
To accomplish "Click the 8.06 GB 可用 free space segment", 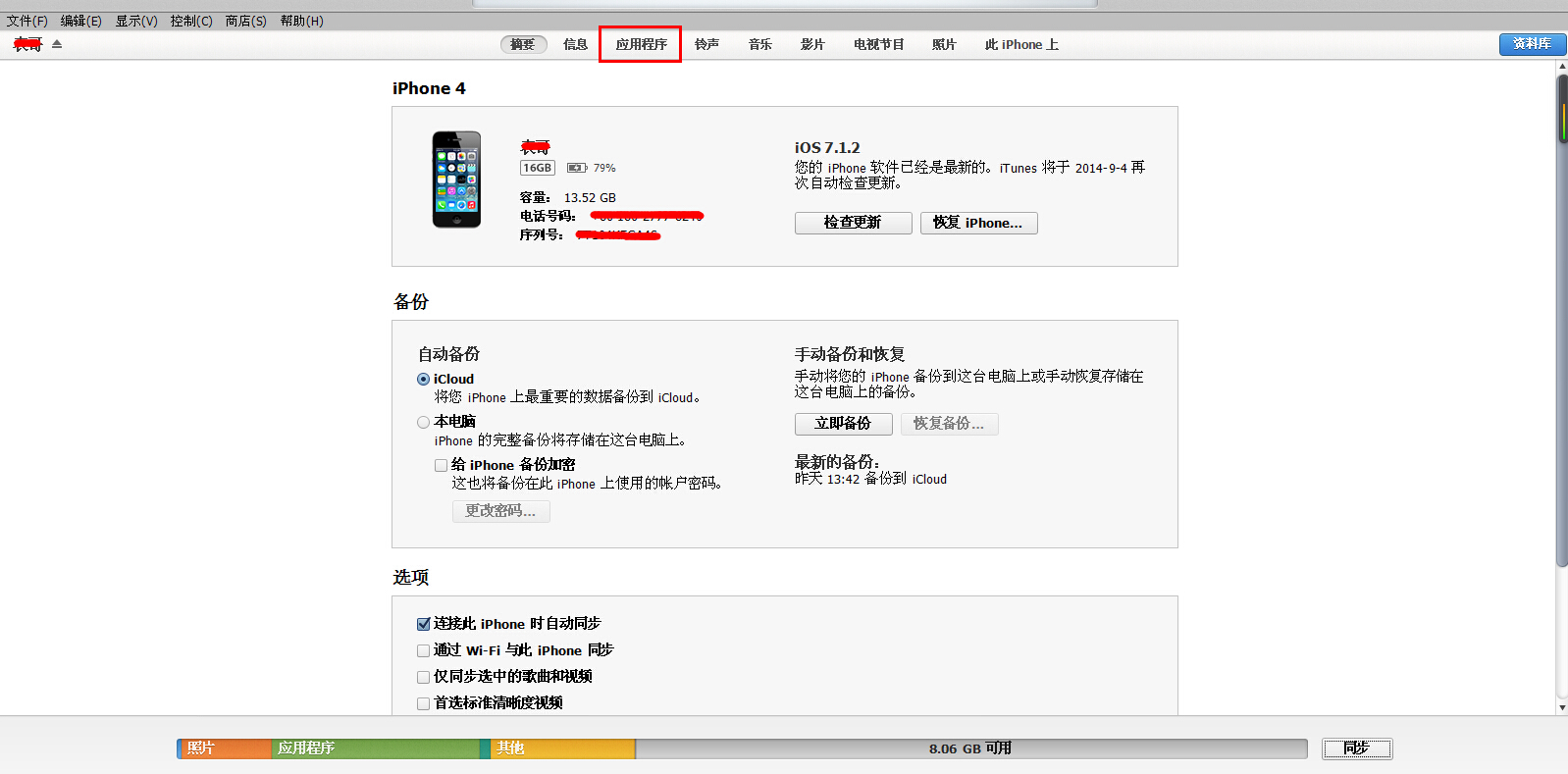I will pyautogui.click(x=970, y=748).
